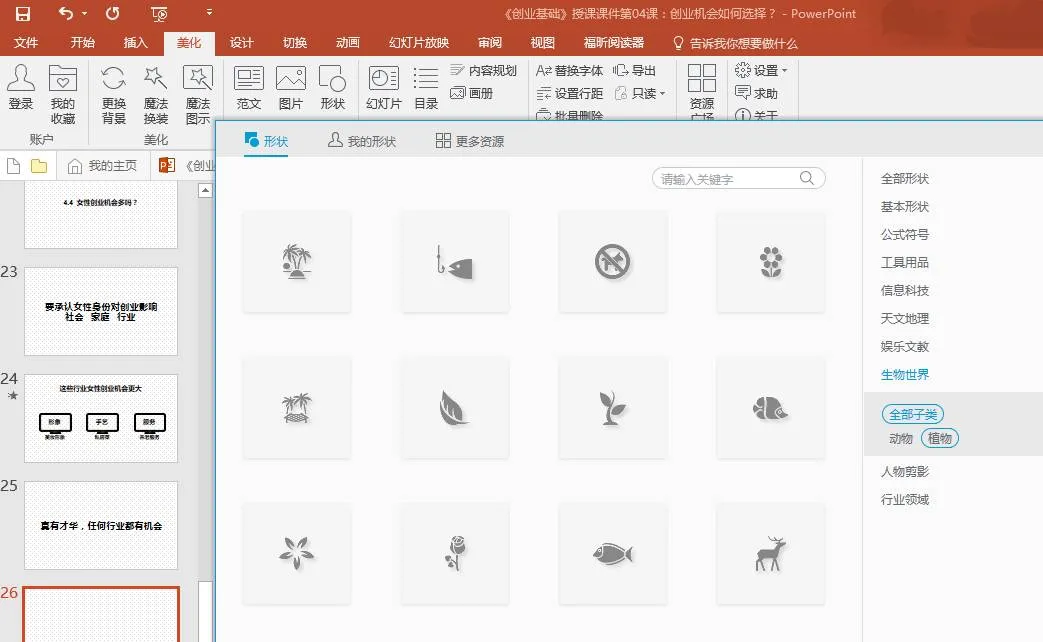Select the palm tree island shape
Image resolution: width=1043 pixels, height=642 pixels.
pos(297,261)
